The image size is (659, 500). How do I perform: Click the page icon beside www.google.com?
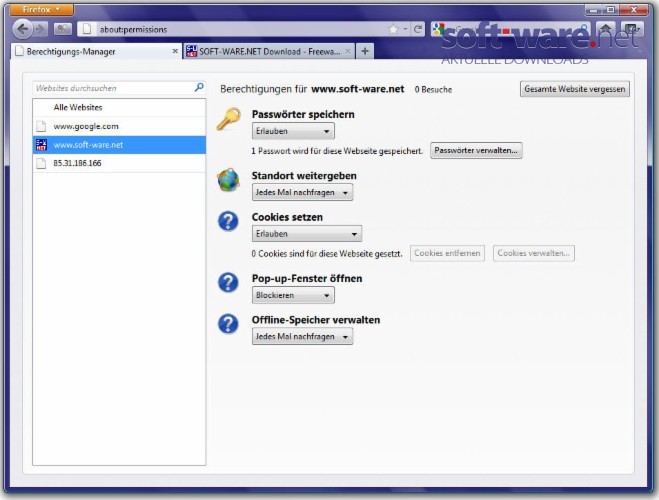41,126
